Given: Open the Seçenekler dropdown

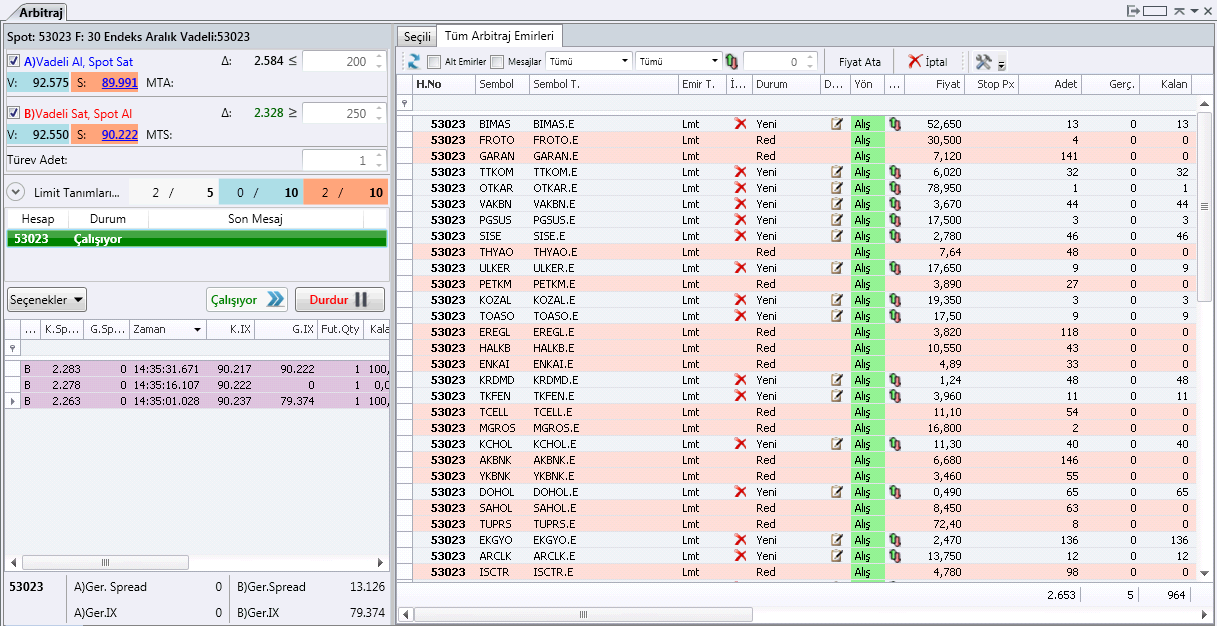Looking at the screenshot, I should 46,299.
